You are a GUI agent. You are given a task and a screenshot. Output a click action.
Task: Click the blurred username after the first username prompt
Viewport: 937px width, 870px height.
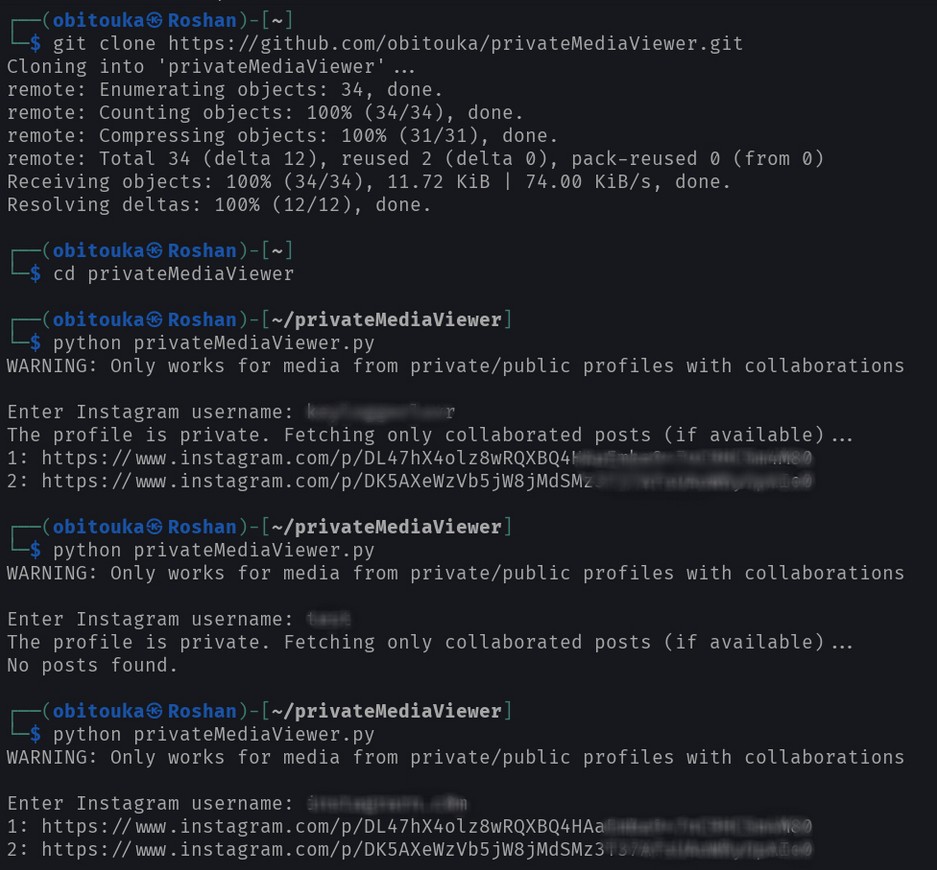(x=381, y=412)
